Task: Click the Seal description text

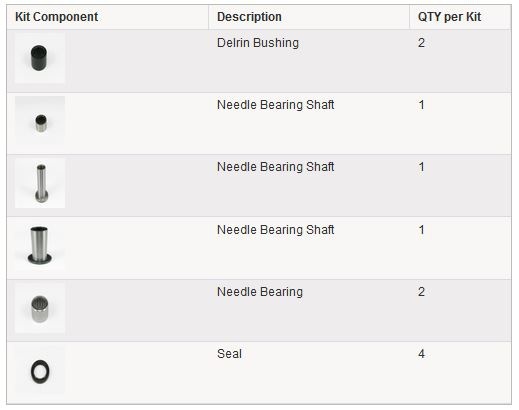Action: (229, 354)
